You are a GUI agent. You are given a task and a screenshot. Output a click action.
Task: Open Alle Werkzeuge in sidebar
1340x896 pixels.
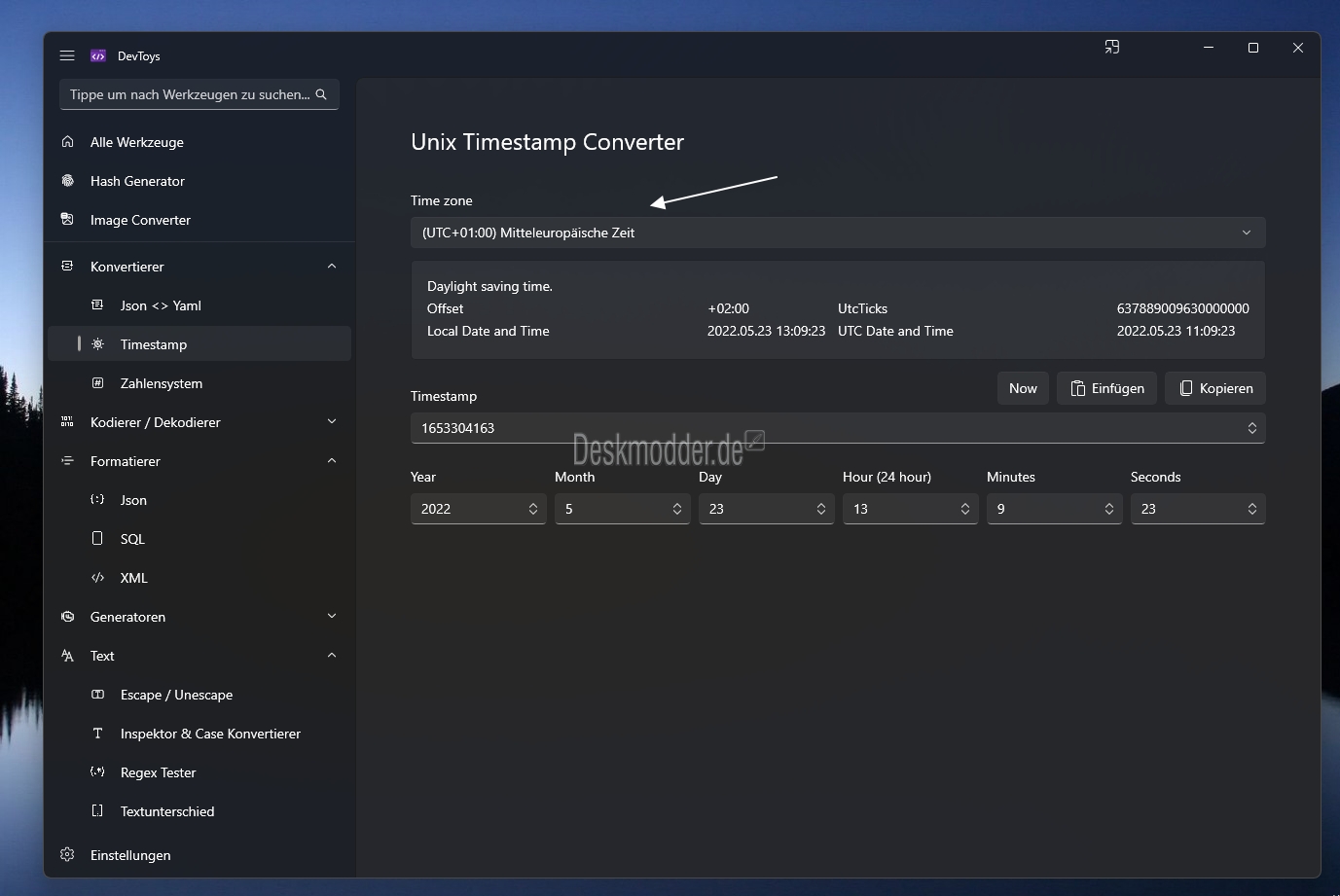pyautogui.click(x=199, y=142)
